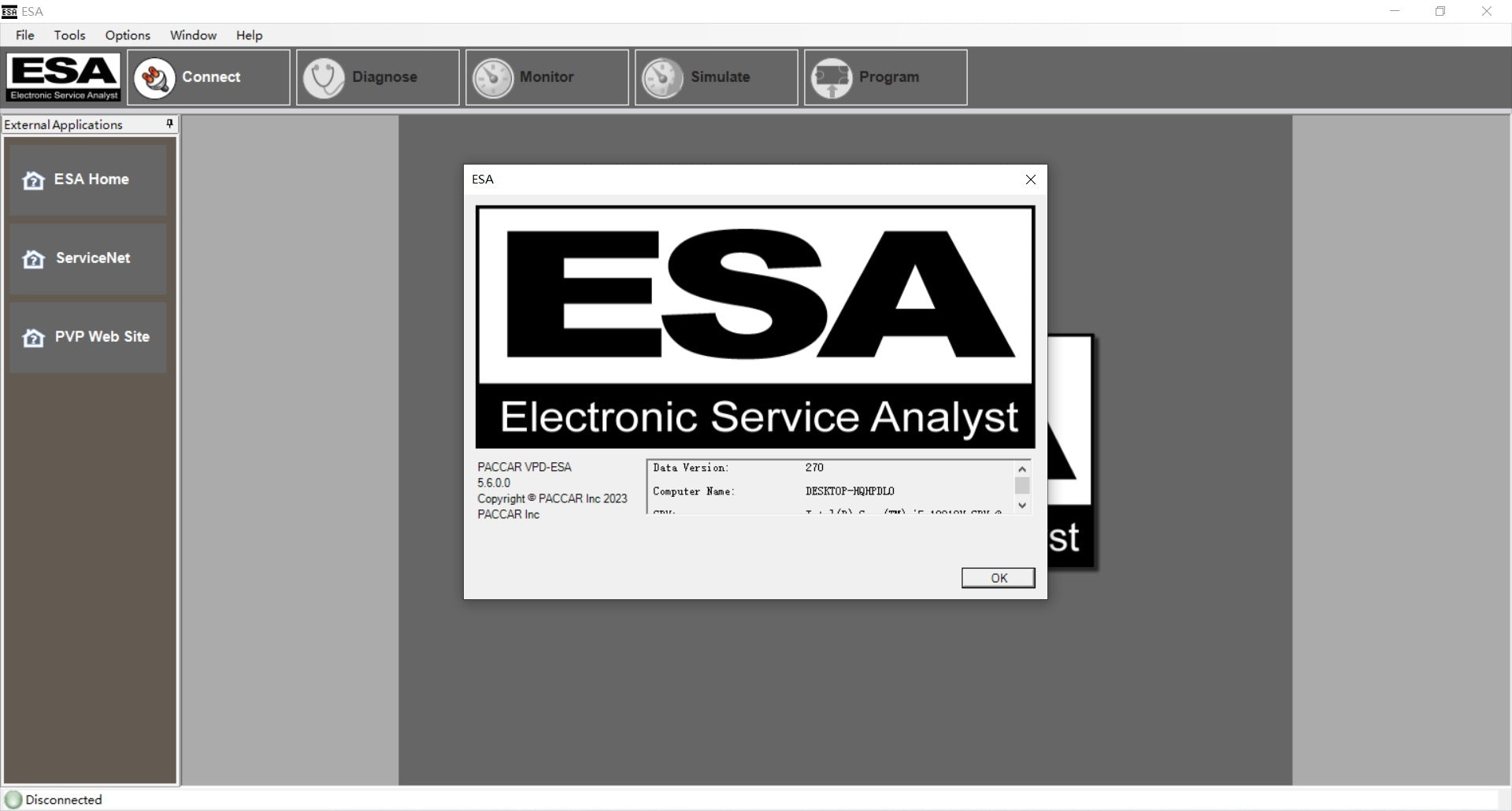The width and height of the screenshot is (1512, 811).
Task: Click the Diagnose stethoscope icon
Action: click(x=324, y=78)
